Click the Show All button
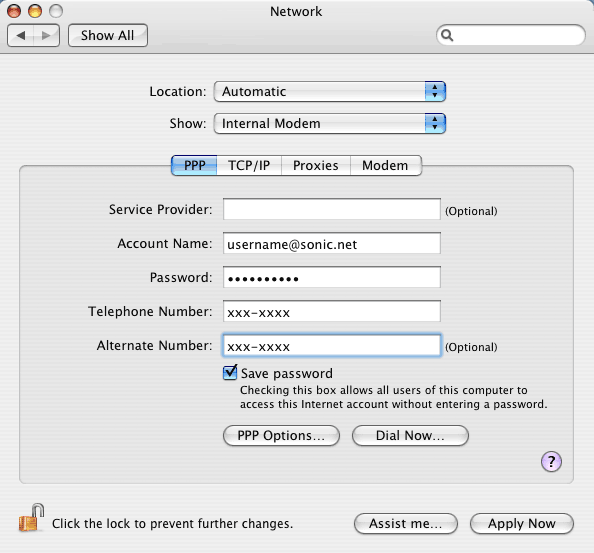Viewport: 594px width, 553px height. (x=108, y=36)
